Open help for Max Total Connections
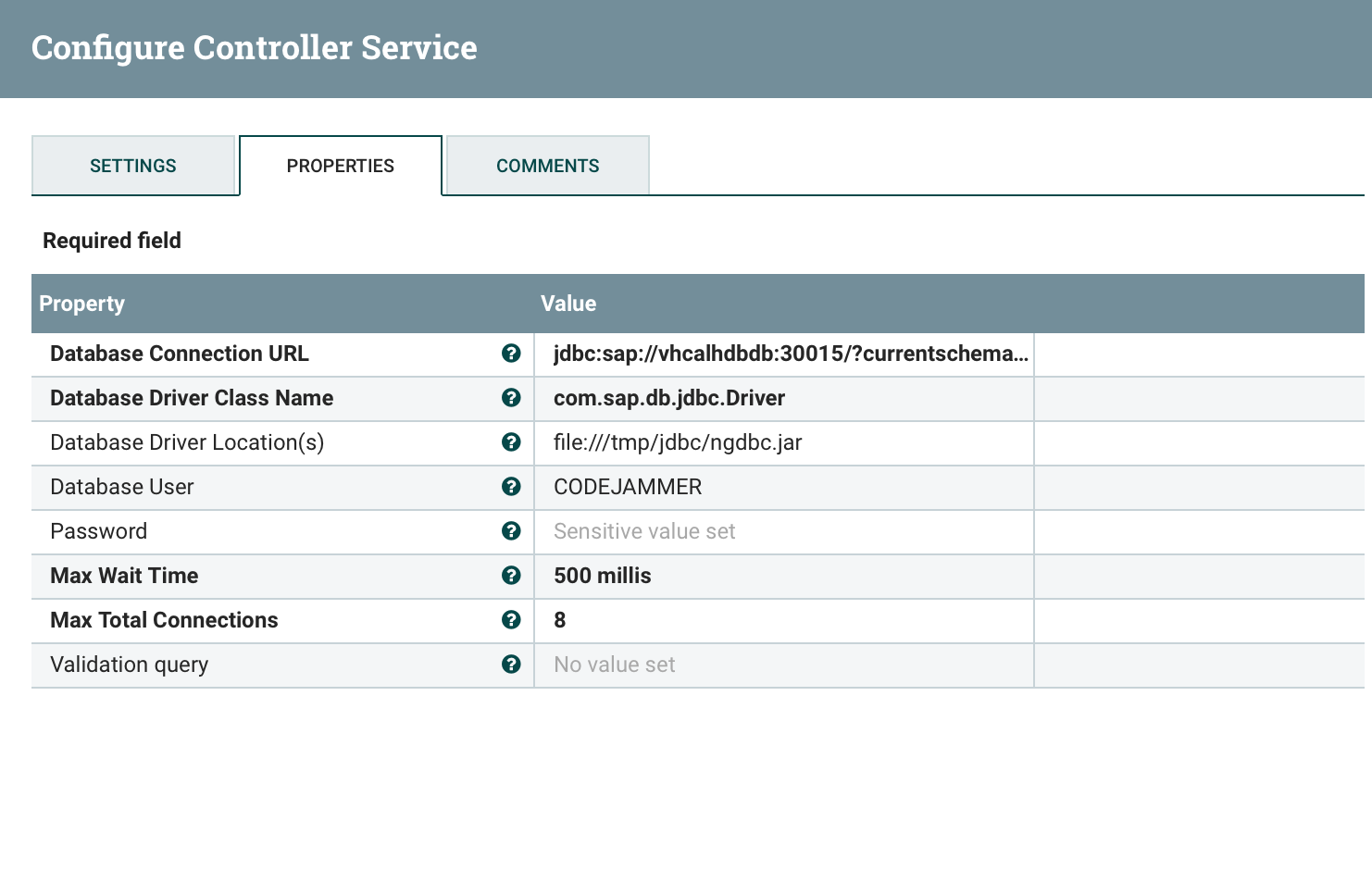The image size is (1372, 870). coord(511,620)
